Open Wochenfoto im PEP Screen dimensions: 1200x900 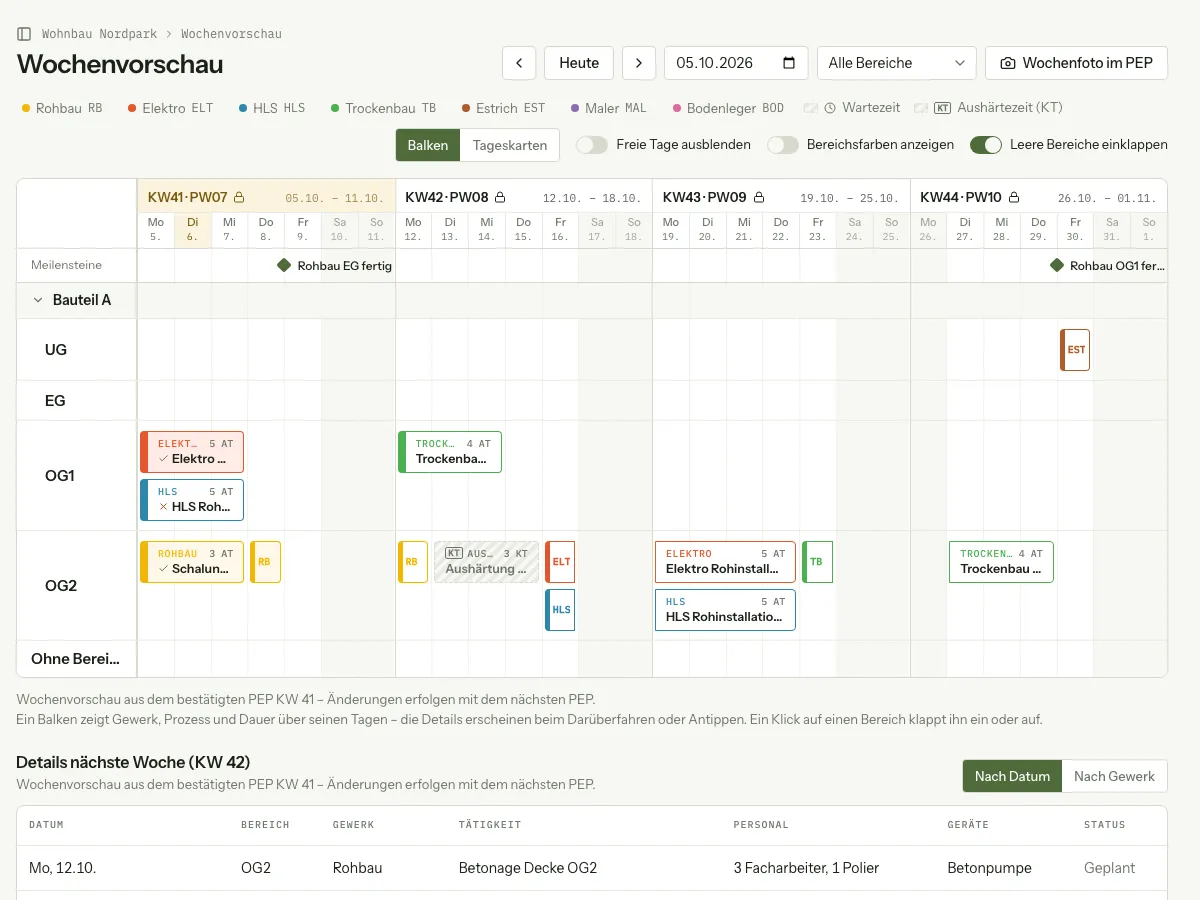pyautogui.click(x=1076, y=63)
